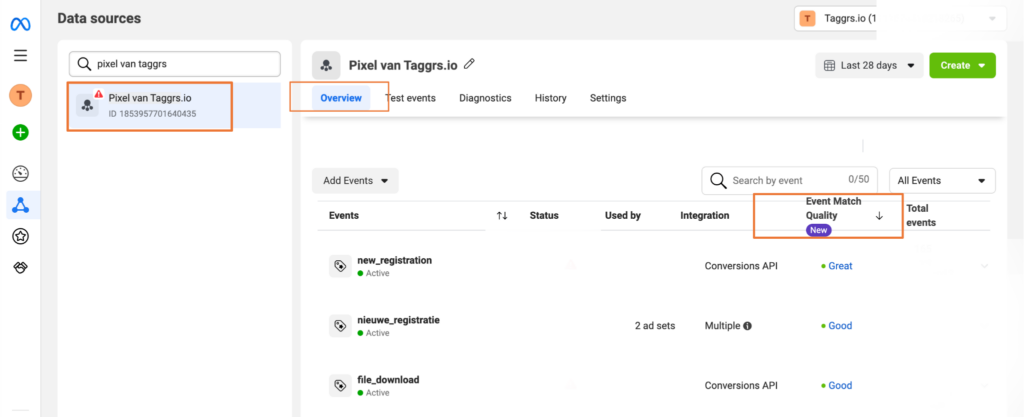Click the info icon next to Multiple

[747, 326]
